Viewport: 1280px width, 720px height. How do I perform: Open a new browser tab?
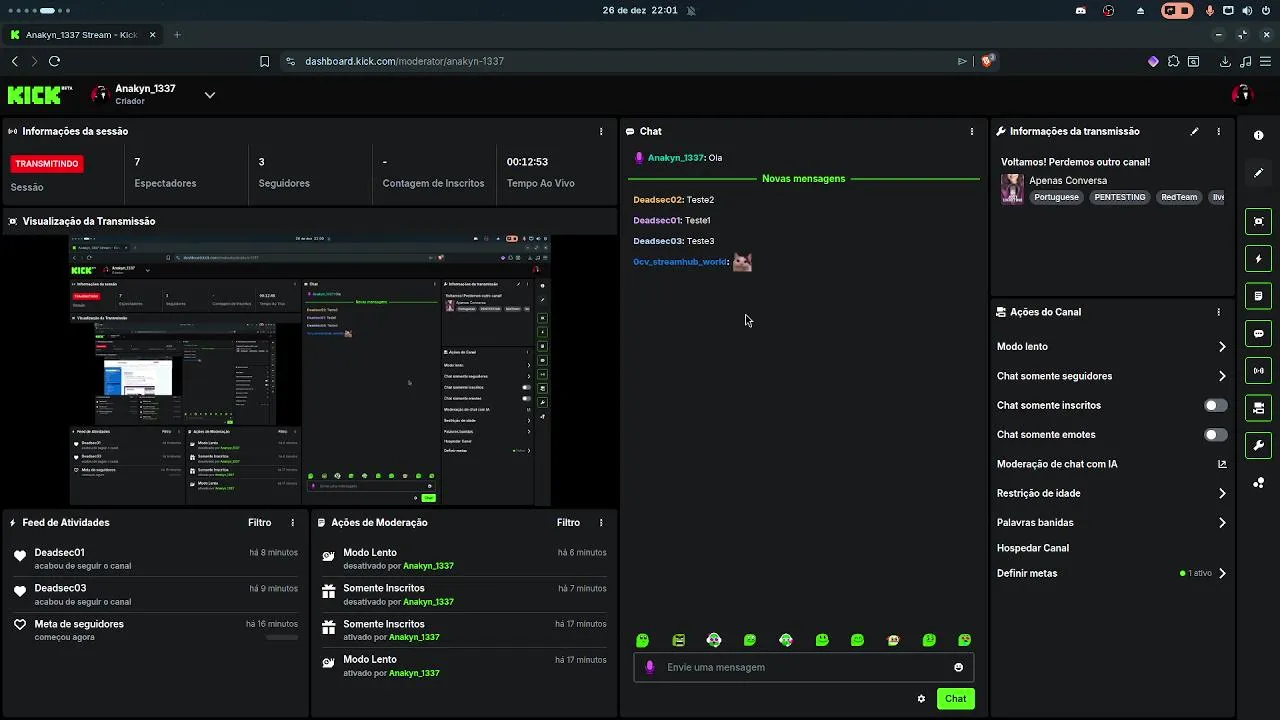(x=177, y=35)
